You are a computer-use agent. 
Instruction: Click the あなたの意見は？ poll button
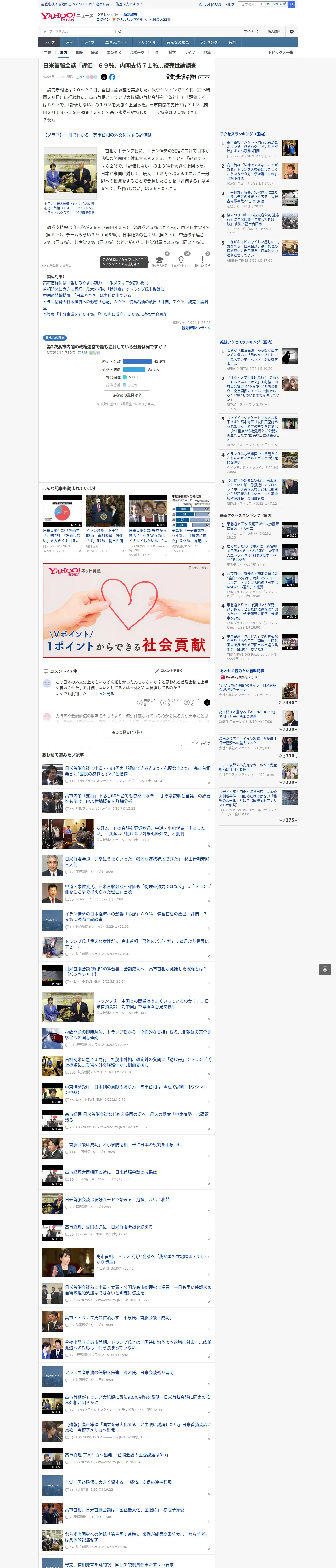click(x=127, y=395)
